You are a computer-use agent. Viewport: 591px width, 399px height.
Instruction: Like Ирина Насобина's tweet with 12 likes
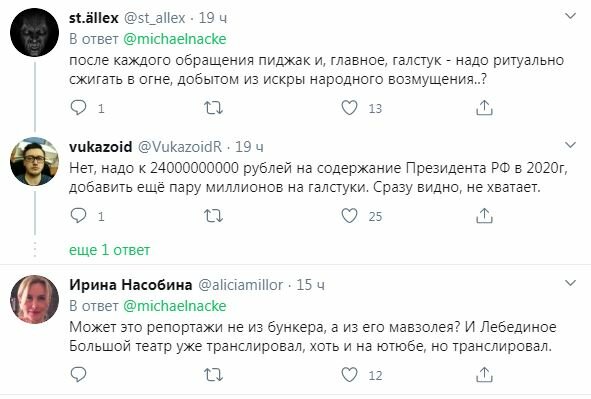click(349, 375)
